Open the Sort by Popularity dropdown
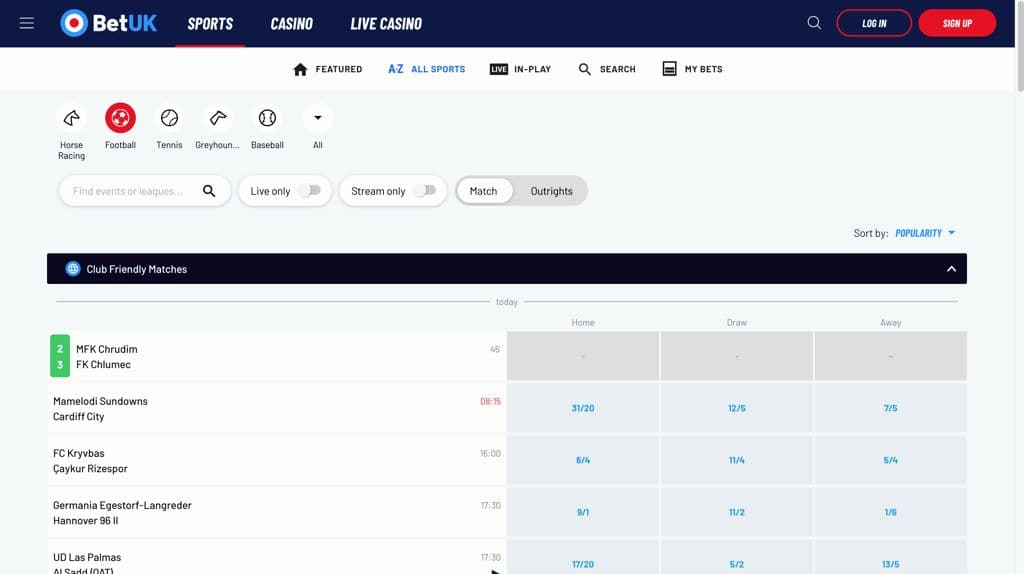The height and width of the screenshot is (574, 1024). click(x=925, y=233)
